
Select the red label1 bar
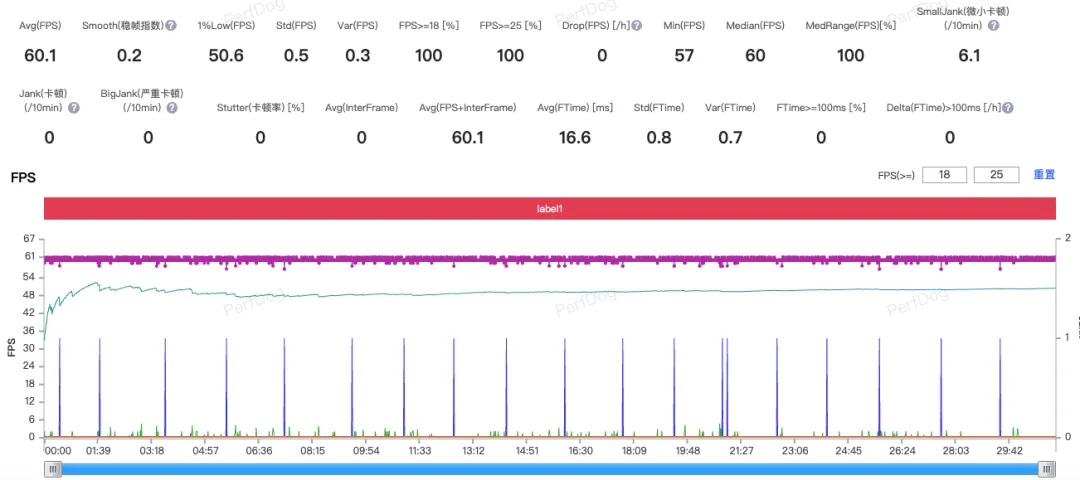(550, 208)
